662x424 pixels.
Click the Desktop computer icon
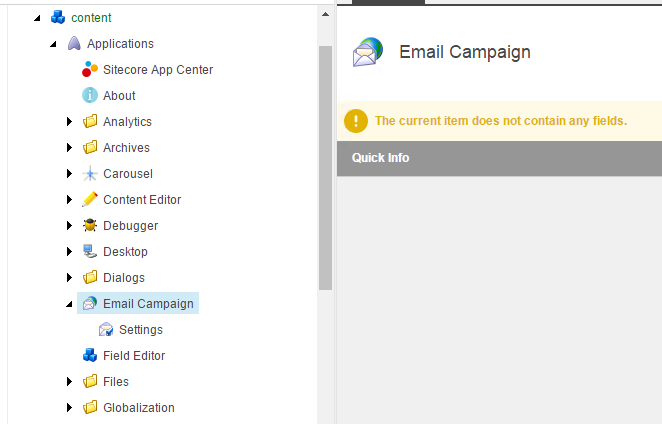click(x=90, y=251)
